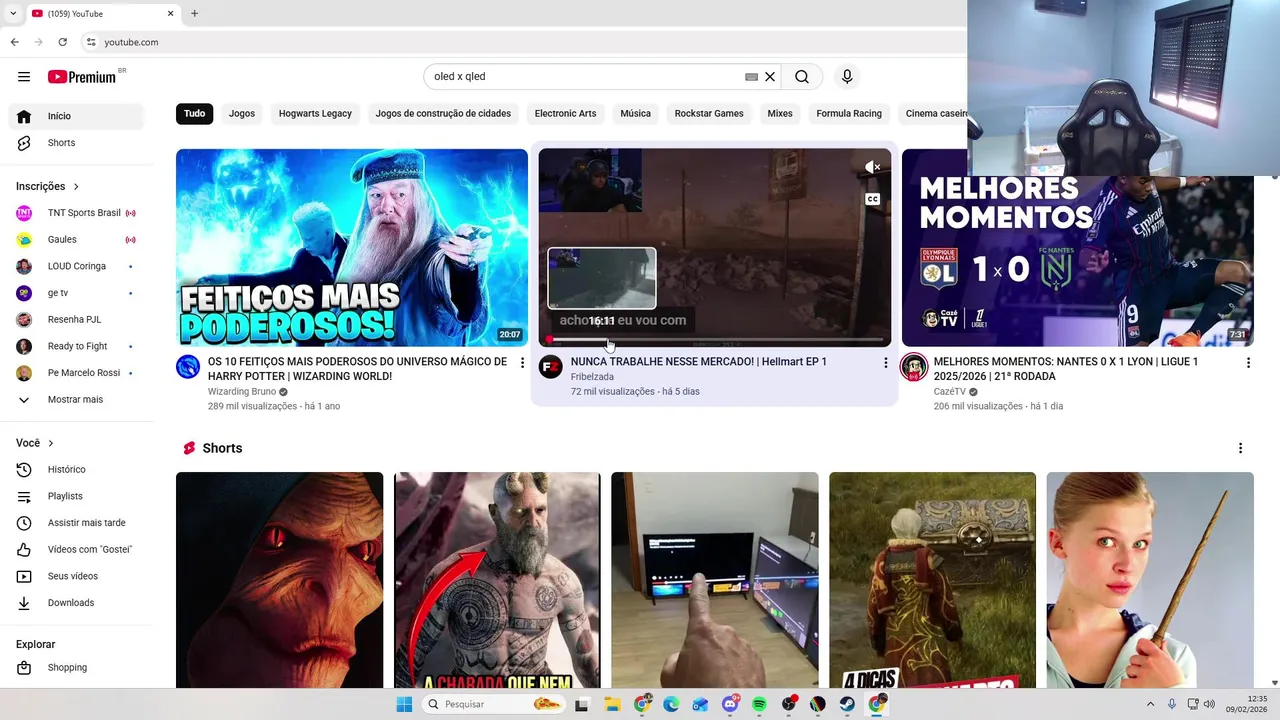Select the Música filter chip
This screenshot has height=720, width=1280.
(x=635, y=114)
